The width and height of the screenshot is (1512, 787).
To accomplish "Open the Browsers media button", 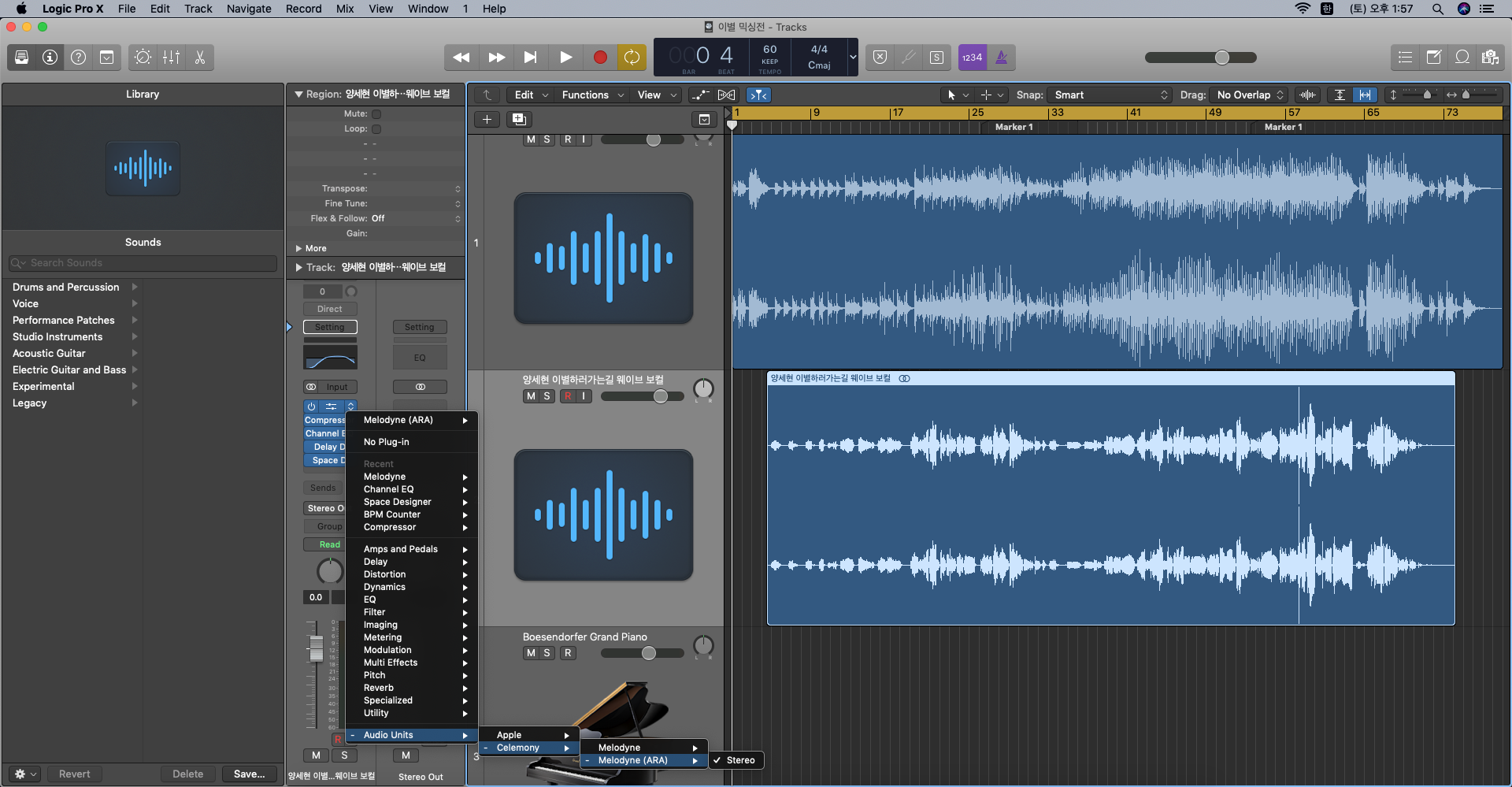I will [x=1490, y=58].
